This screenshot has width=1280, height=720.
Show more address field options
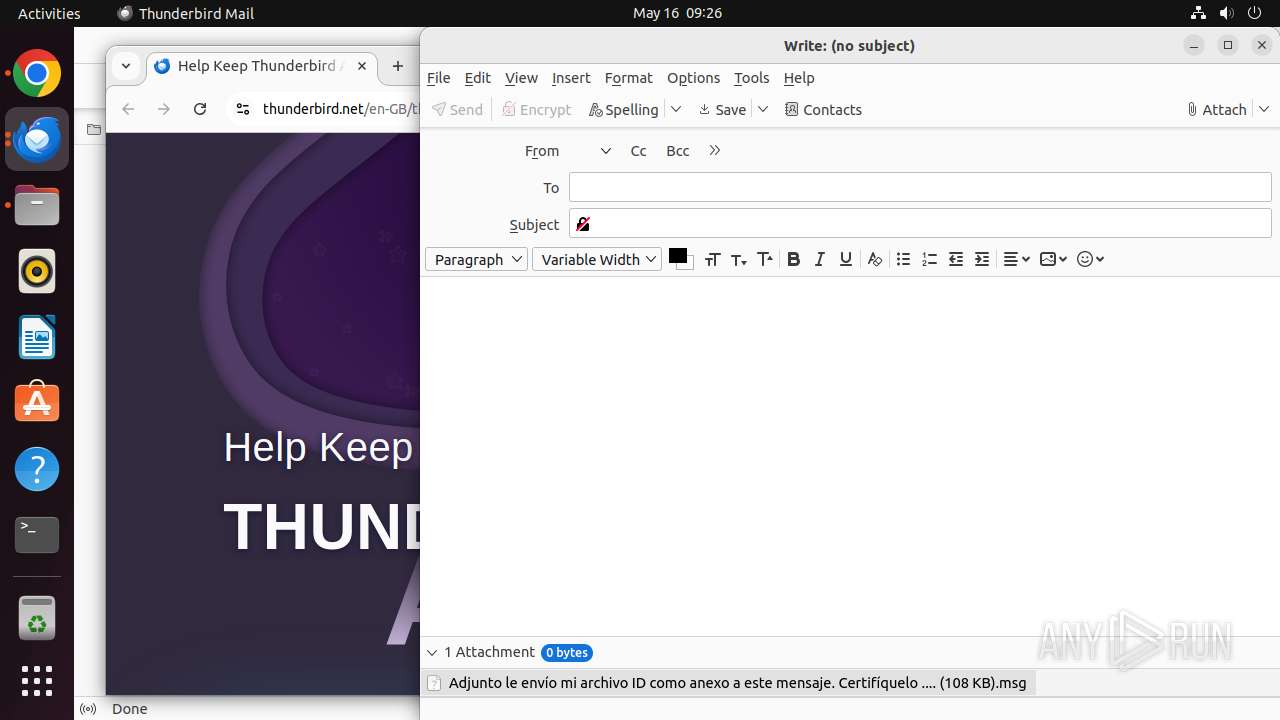(x=714, y=151)
